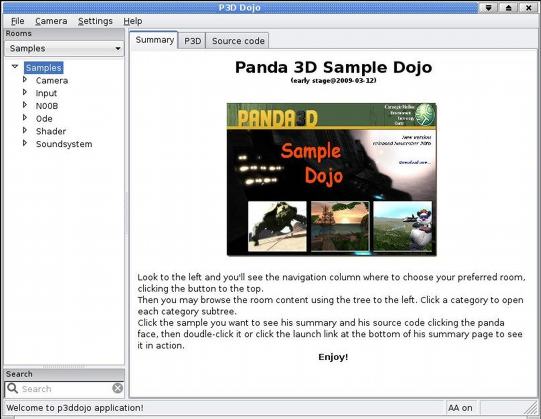Switch to the Source code tab

pyautogui.click(x=238, y=41)
